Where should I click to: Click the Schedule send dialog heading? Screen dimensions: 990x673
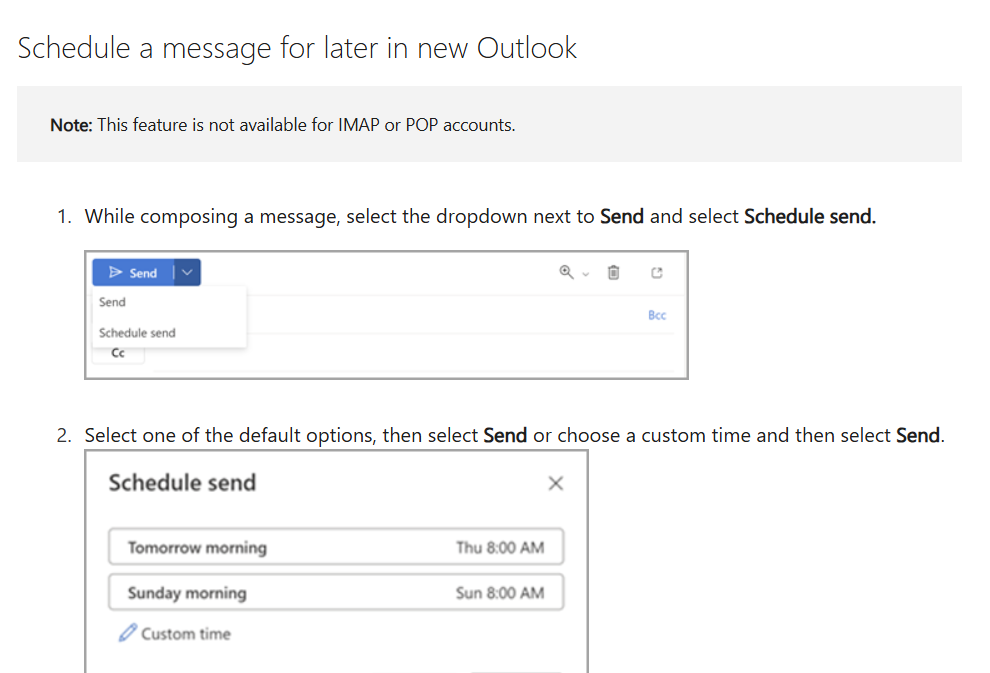point(182,483)
